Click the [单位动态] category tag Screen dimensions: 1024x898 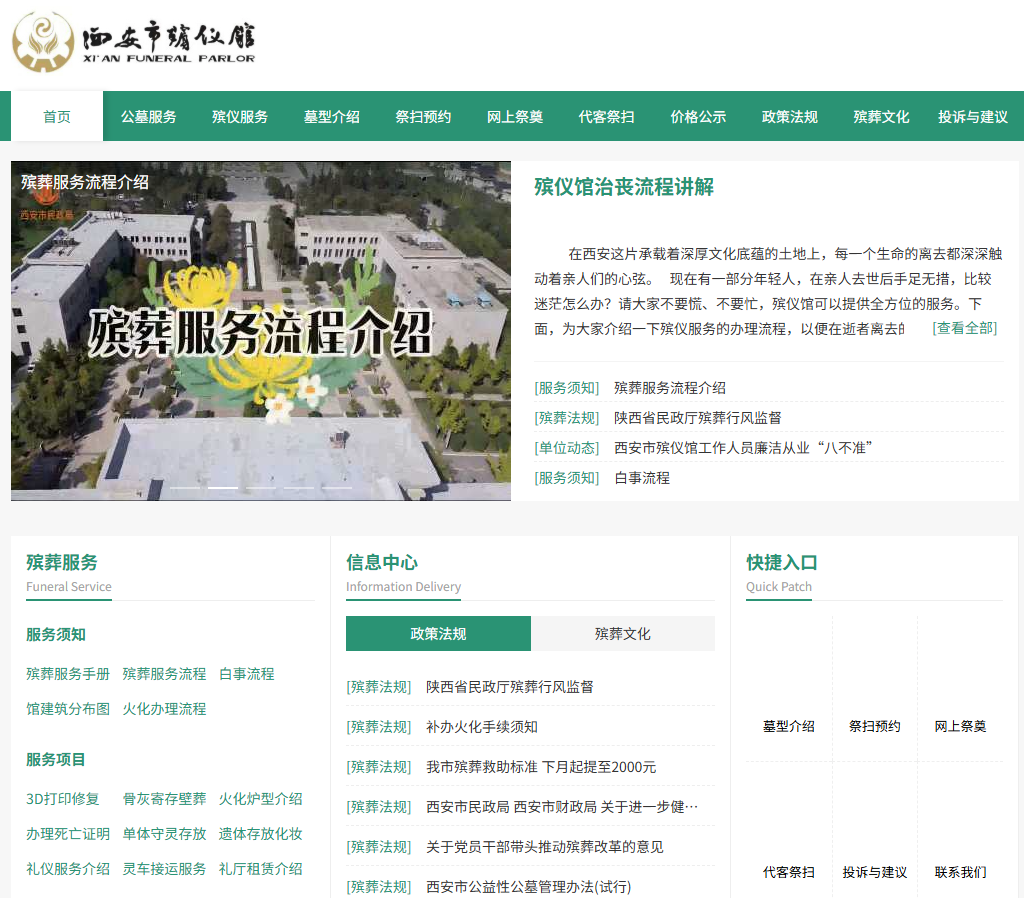[567, 448]
